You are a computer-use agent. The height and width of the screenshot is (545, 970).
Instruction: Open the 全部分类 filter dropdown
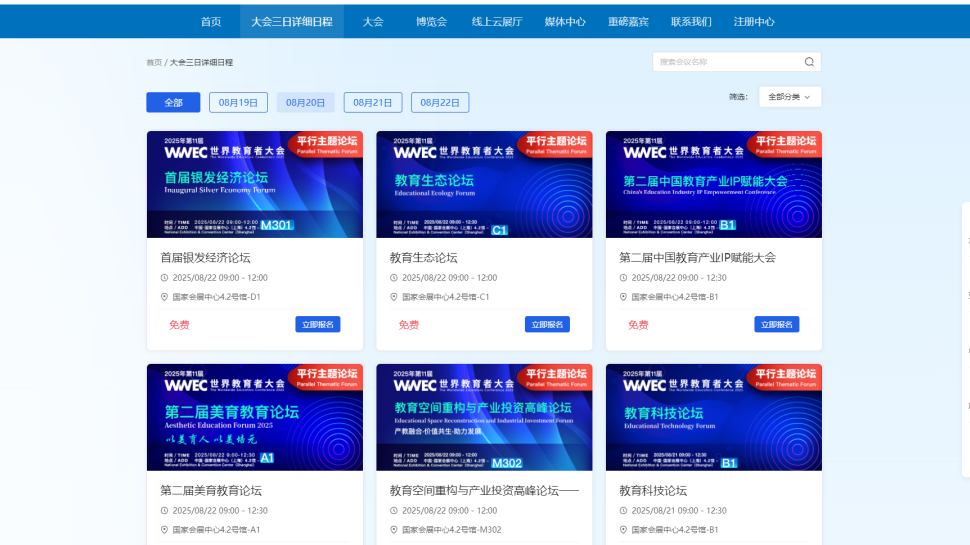[790, 97]
